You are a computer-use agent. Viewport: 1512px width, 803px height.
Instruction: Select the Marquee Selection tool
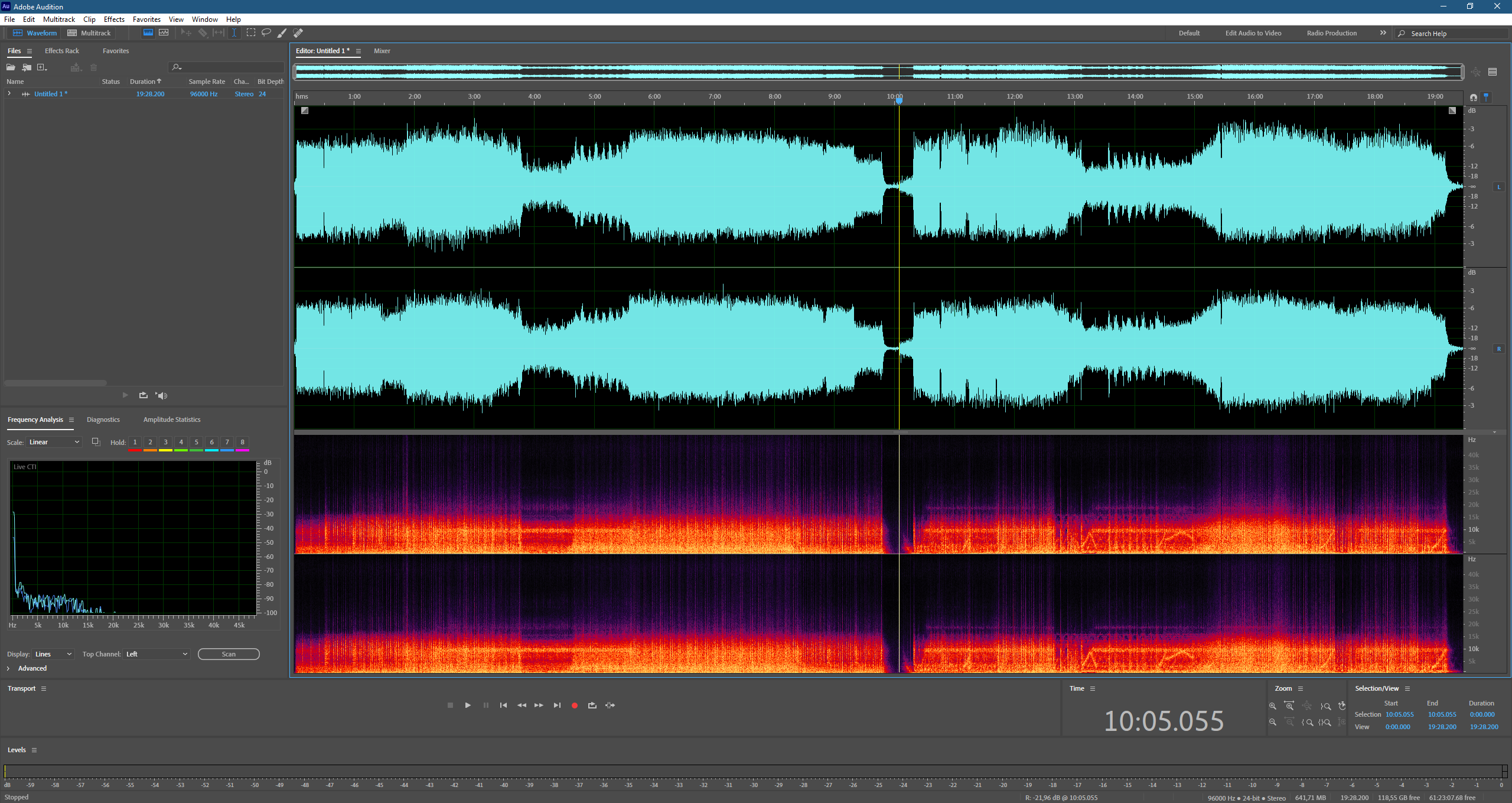click(251, 33)
